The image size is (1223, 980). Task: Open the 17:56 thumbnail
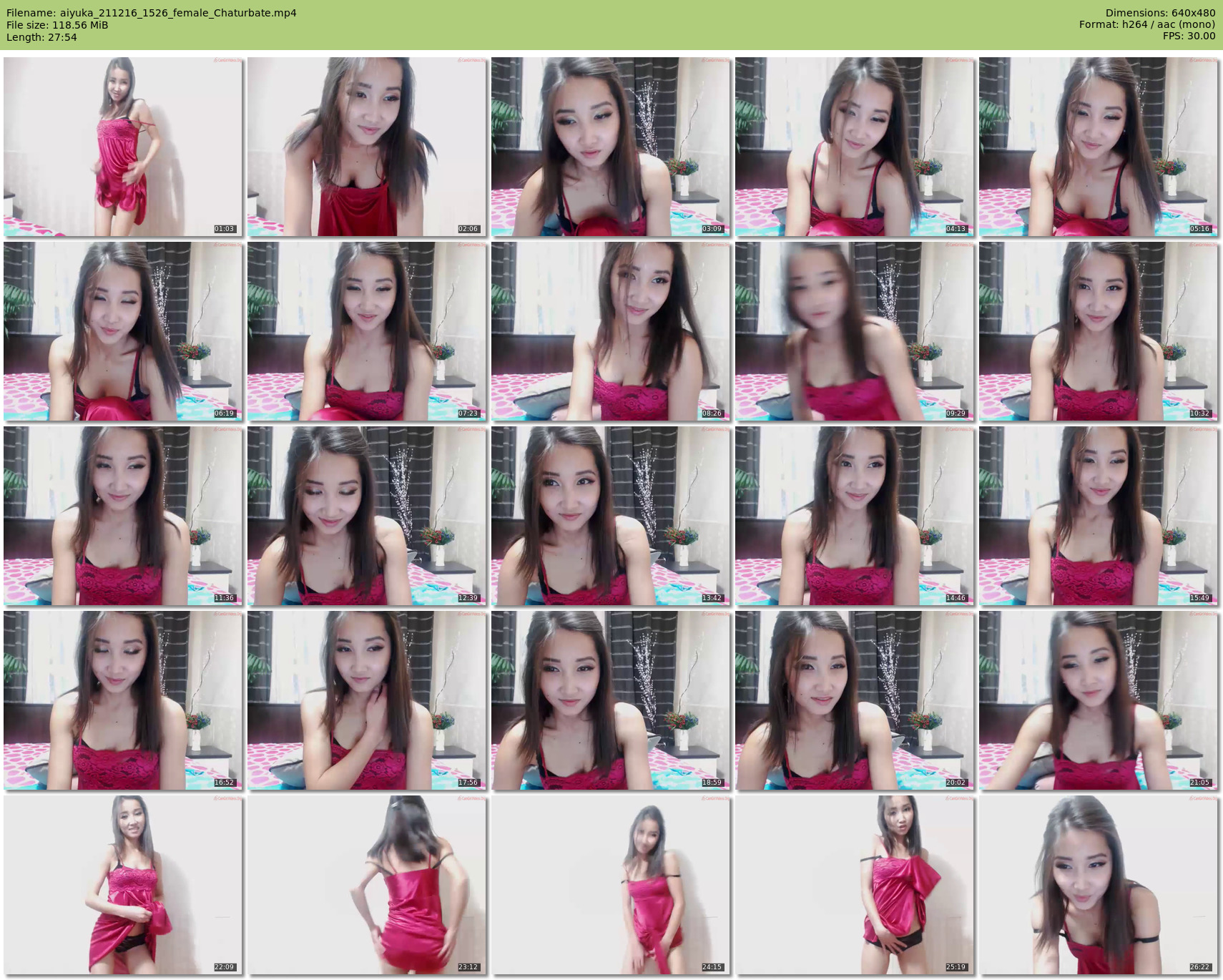[367, 700]
